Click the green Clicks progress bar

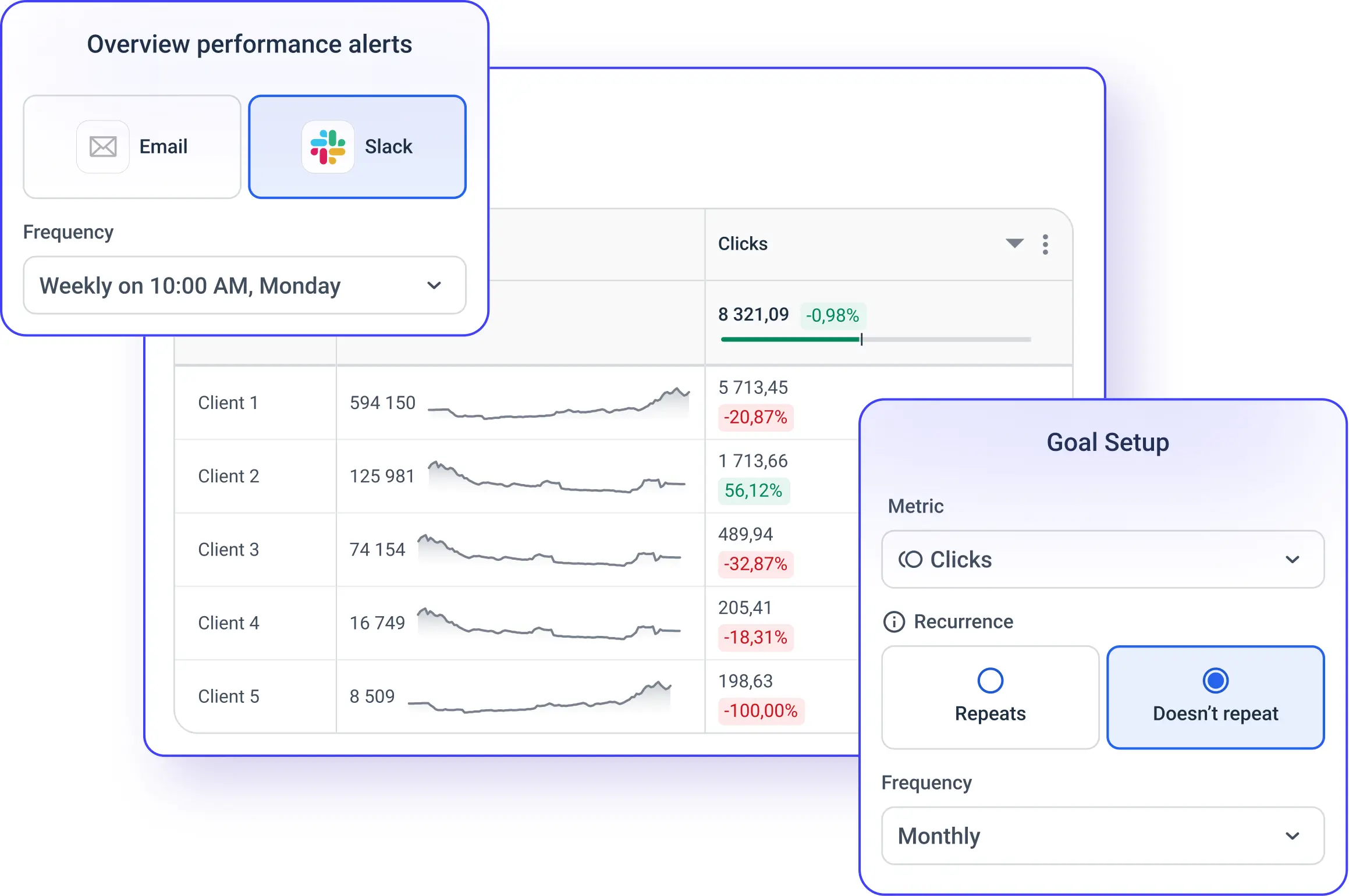(790, 339)
